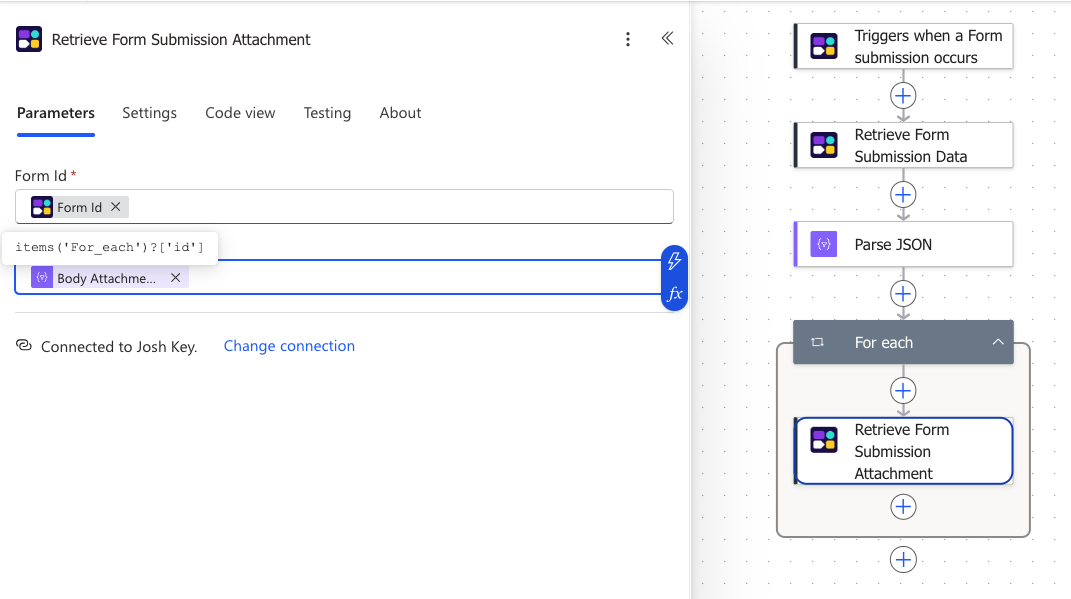Add step below the For each loop
The width and height of the screenshot is (1071, 599).
coord(903,559)
